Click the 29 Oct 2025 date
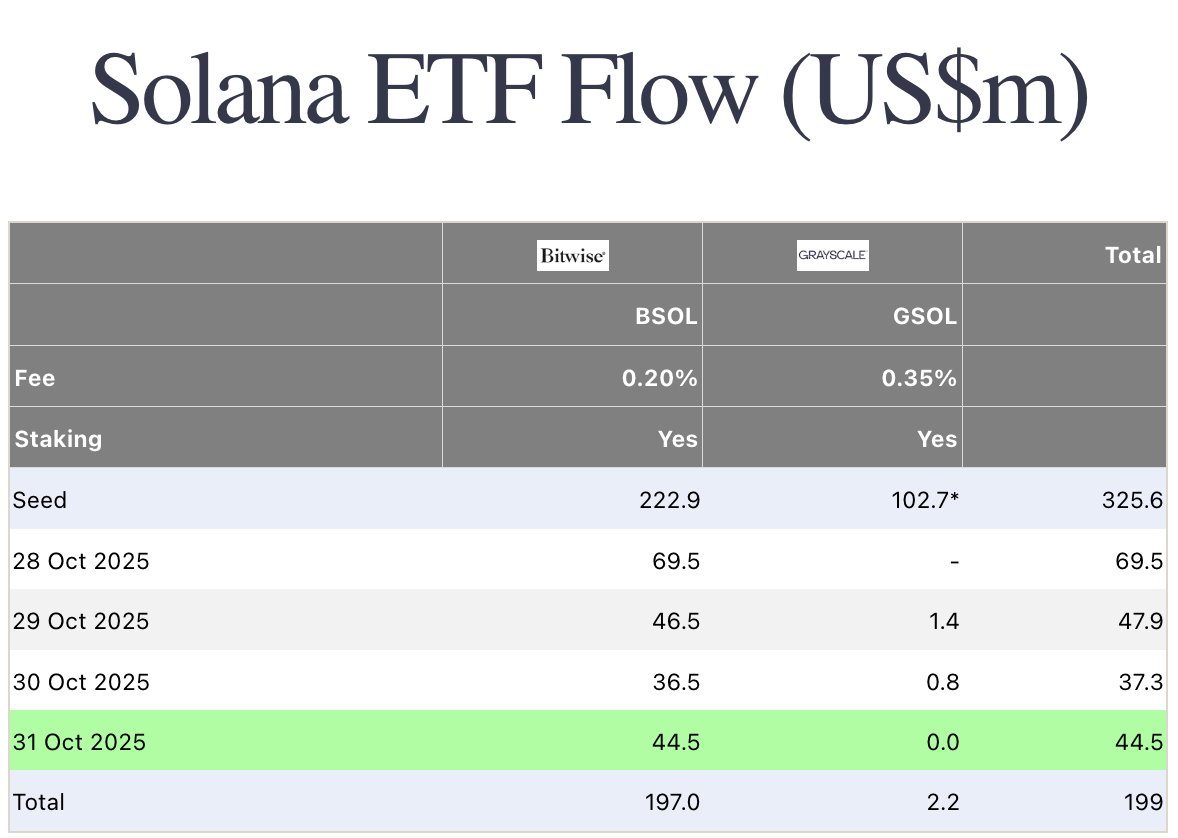The width and height of the screenshot is (1178, 838). point(81,621)
